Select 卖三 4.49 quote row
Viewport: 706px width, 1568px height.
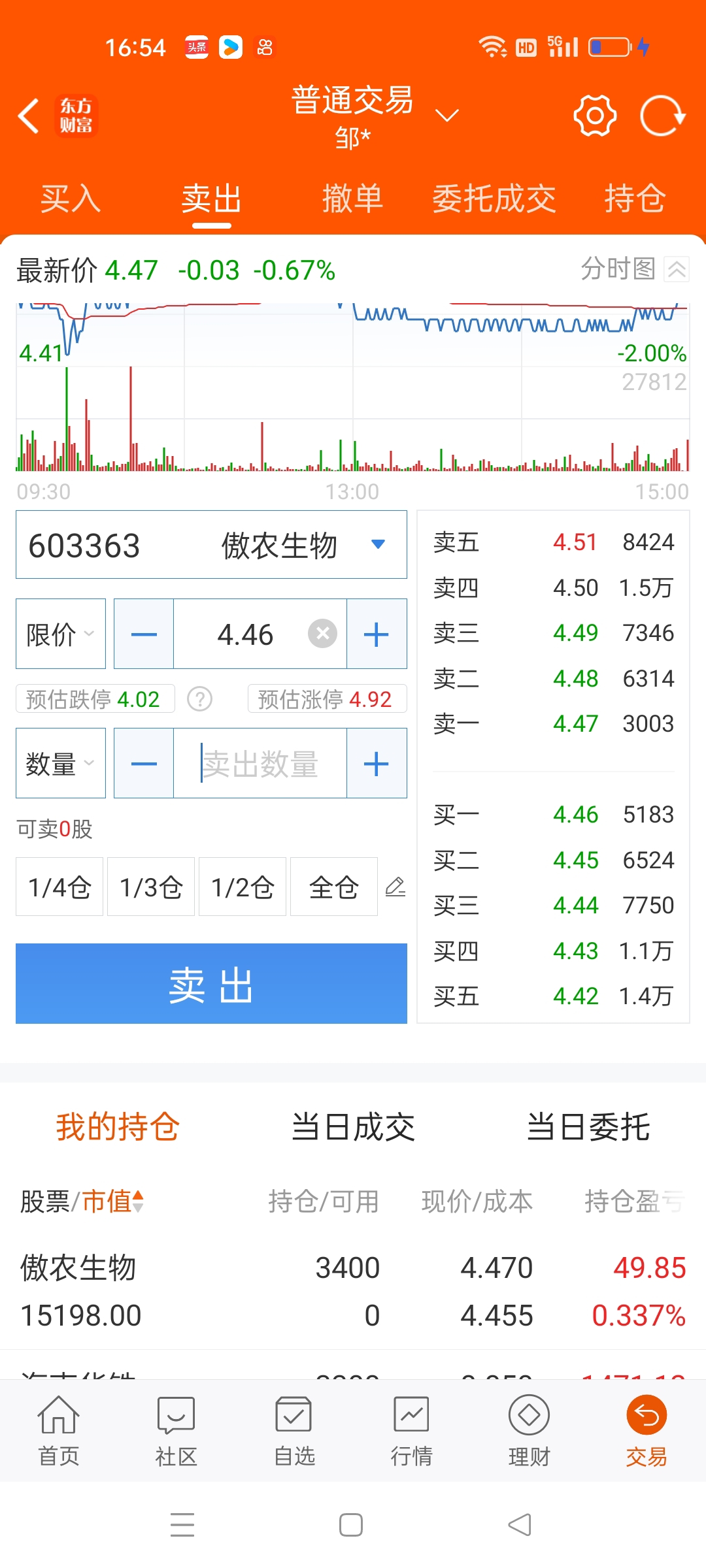[553, 632]
